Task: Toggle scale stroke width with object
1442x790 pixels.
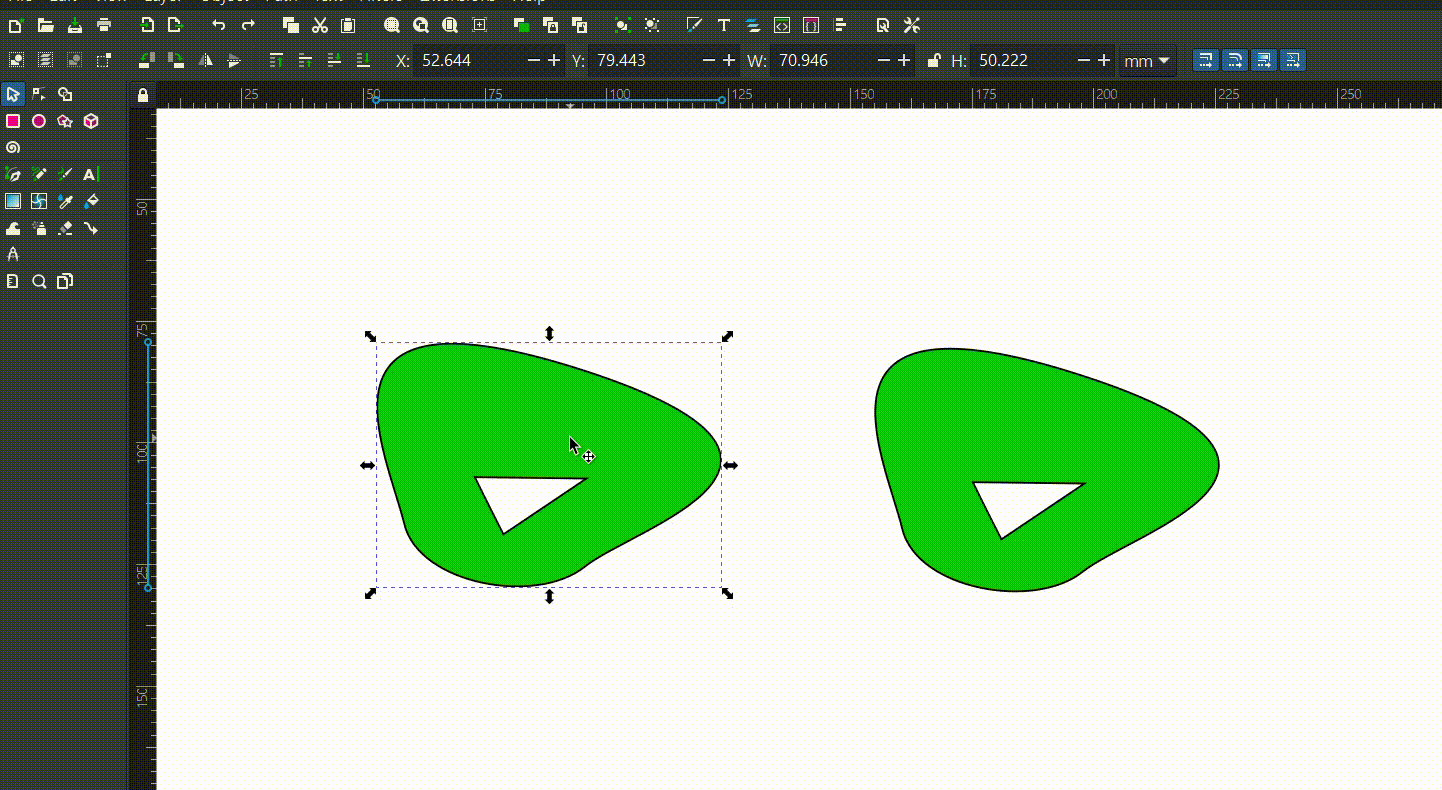Action: pyautogui.click(x=1206, y=61)
